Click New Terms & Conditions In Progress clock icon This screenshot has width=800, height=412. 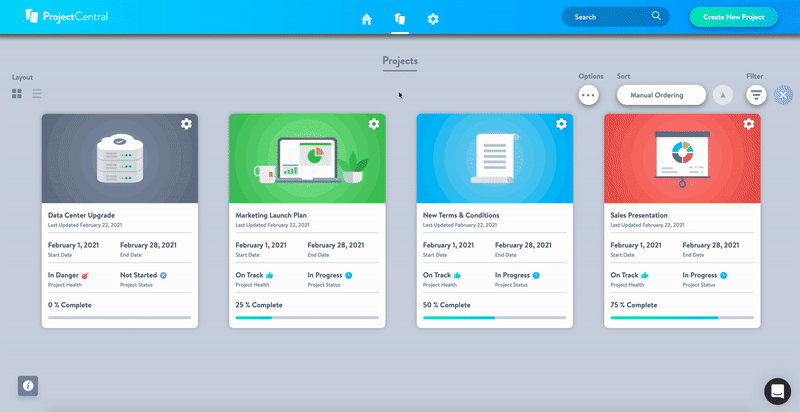click(x=536, y=275)
